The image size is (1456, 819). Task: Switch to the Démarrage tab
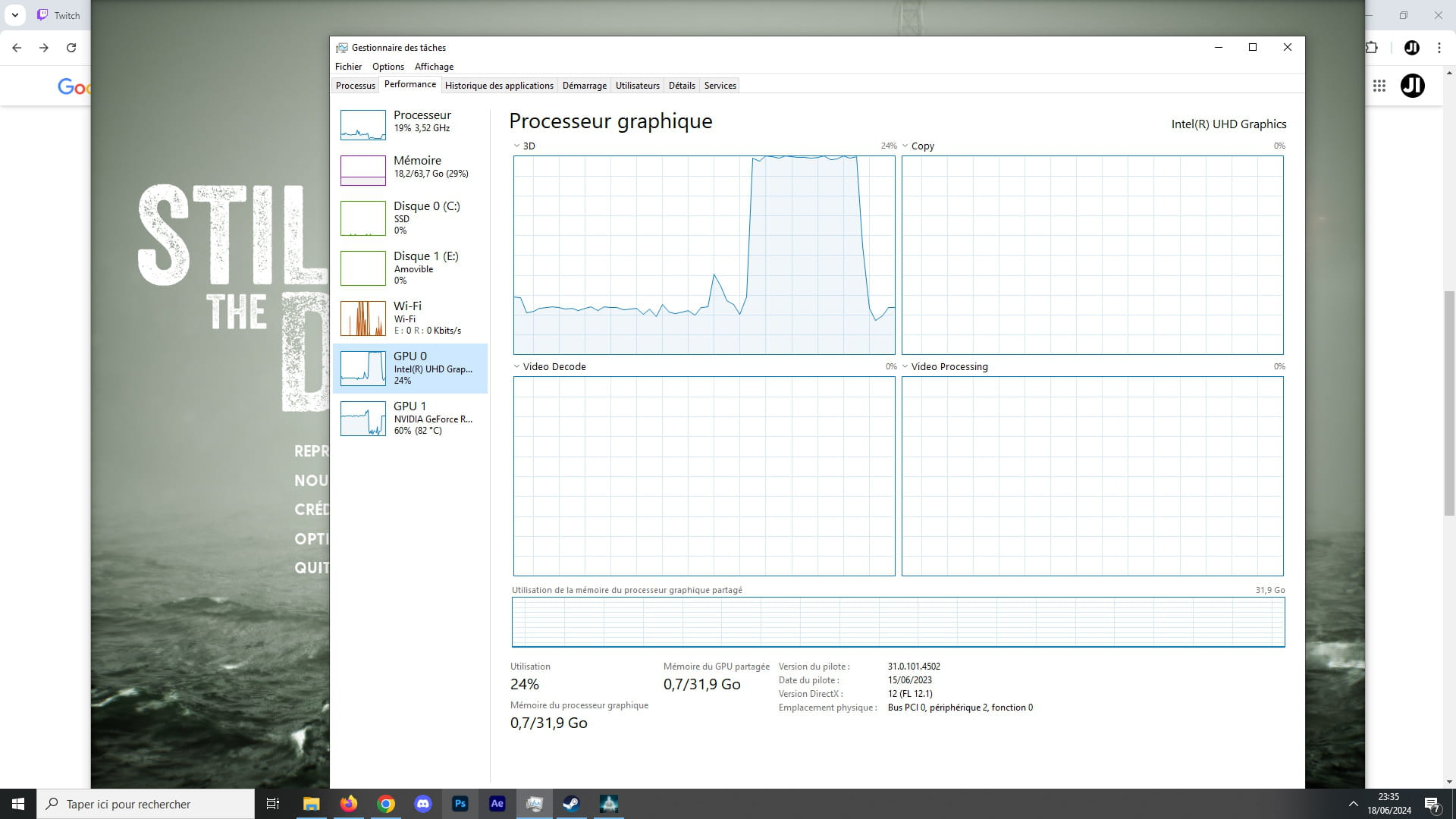(584, 86)
